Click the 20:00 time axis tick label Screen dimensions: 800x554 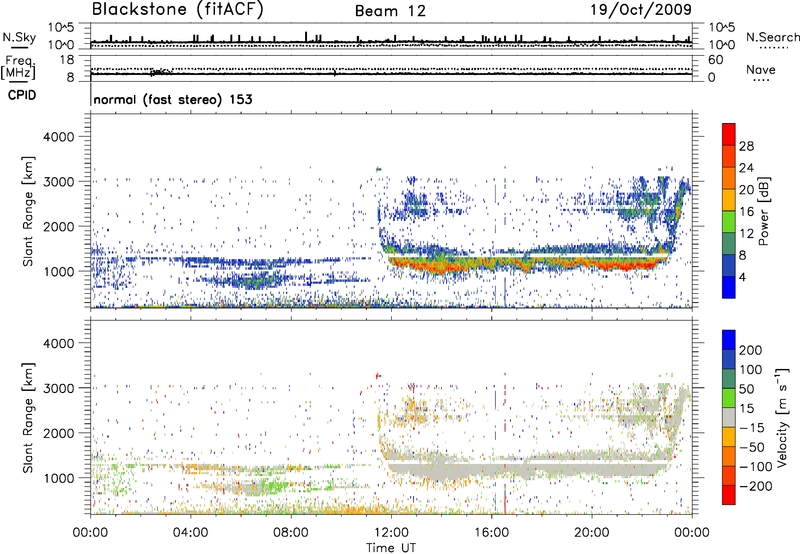point(591,533)
